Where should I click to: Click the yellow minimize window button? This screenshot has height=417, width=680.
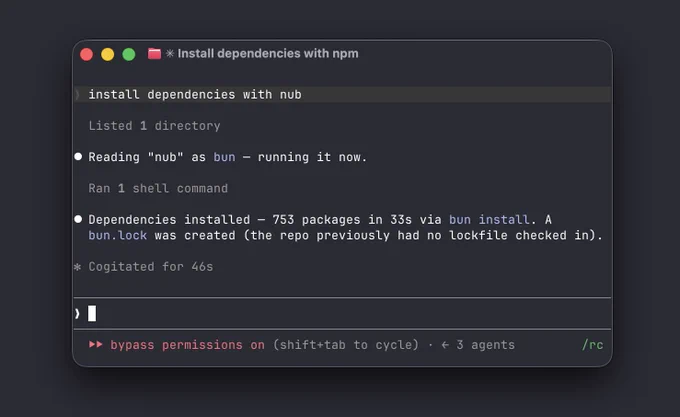click(x=108, y=54)
